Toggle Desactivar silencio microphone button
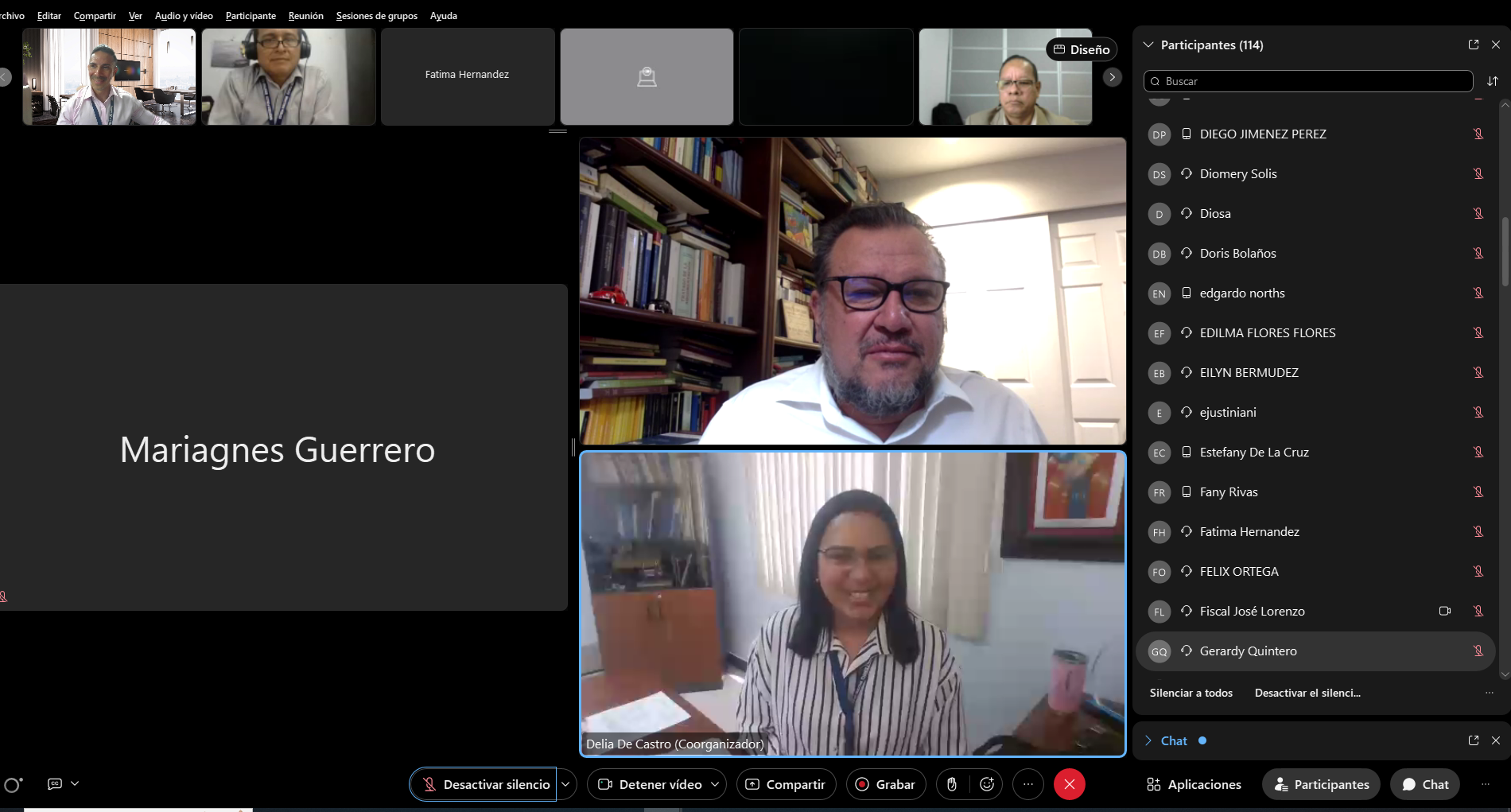Viewport: 1511px width, 812px height. (484, 784)
